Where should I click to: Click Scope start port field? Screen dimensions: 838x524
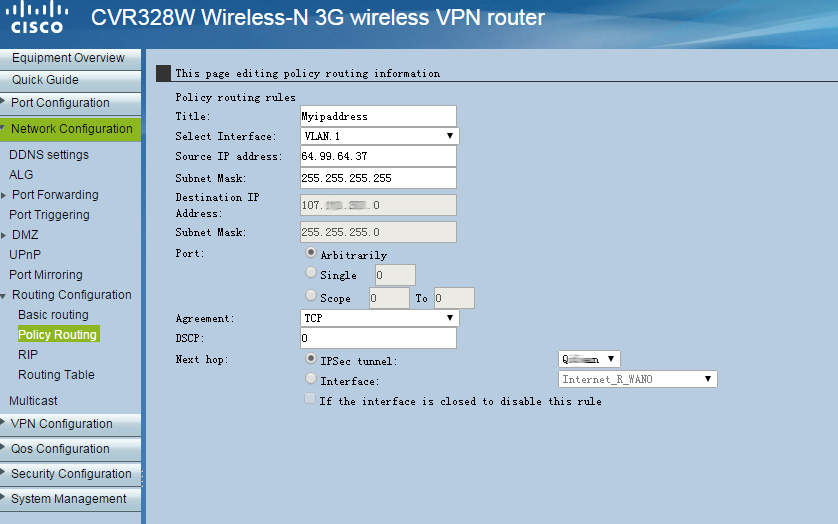389,298
